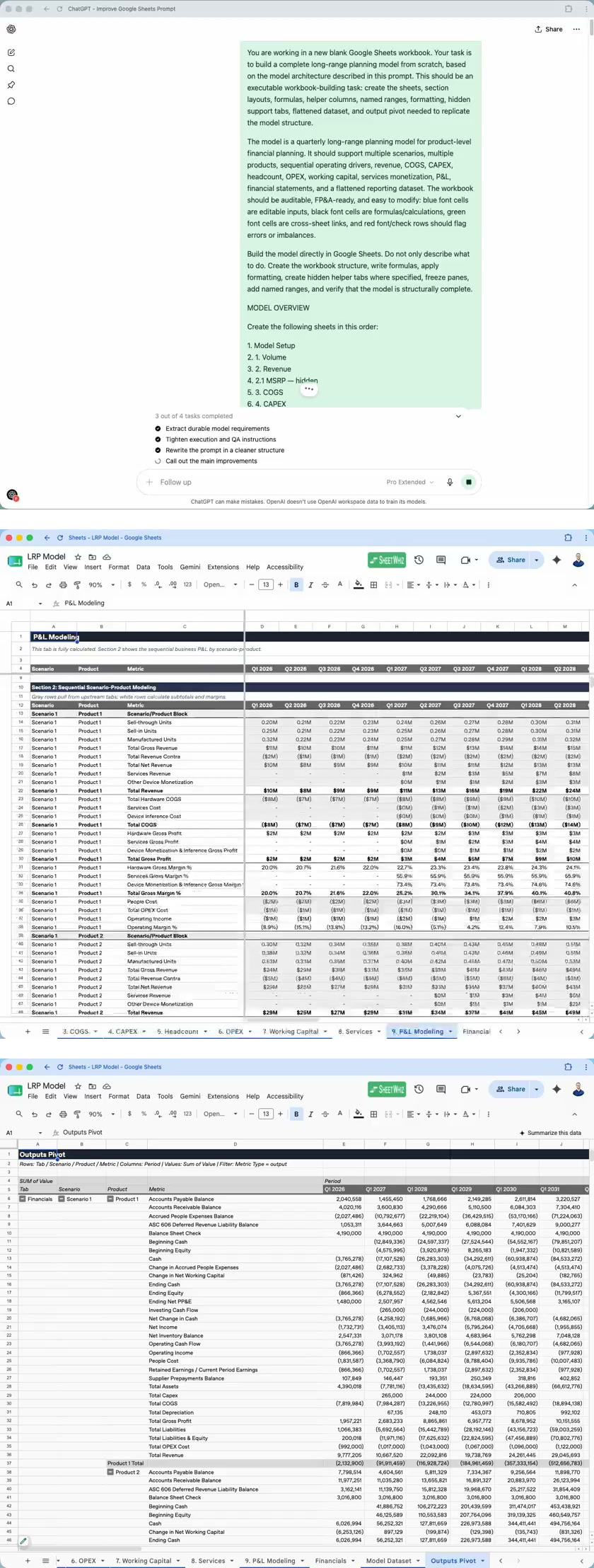Viewport: 594px width, 1568px height.
Task: Open comments icon in P&L Modeling Sheets window
Action: pyautogui.click(x=441, y=560)
